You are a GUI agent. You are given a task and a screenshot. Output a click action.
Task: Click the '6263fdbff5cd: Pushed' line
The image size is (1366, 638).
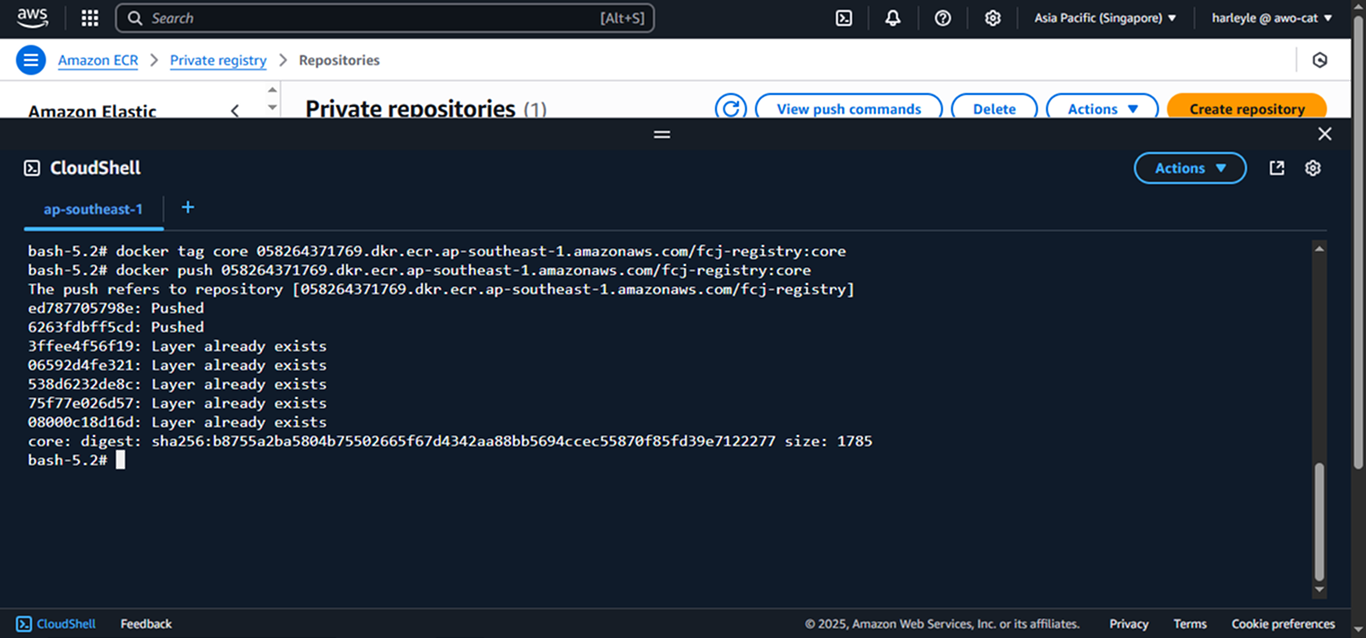[x=116, y=327]
